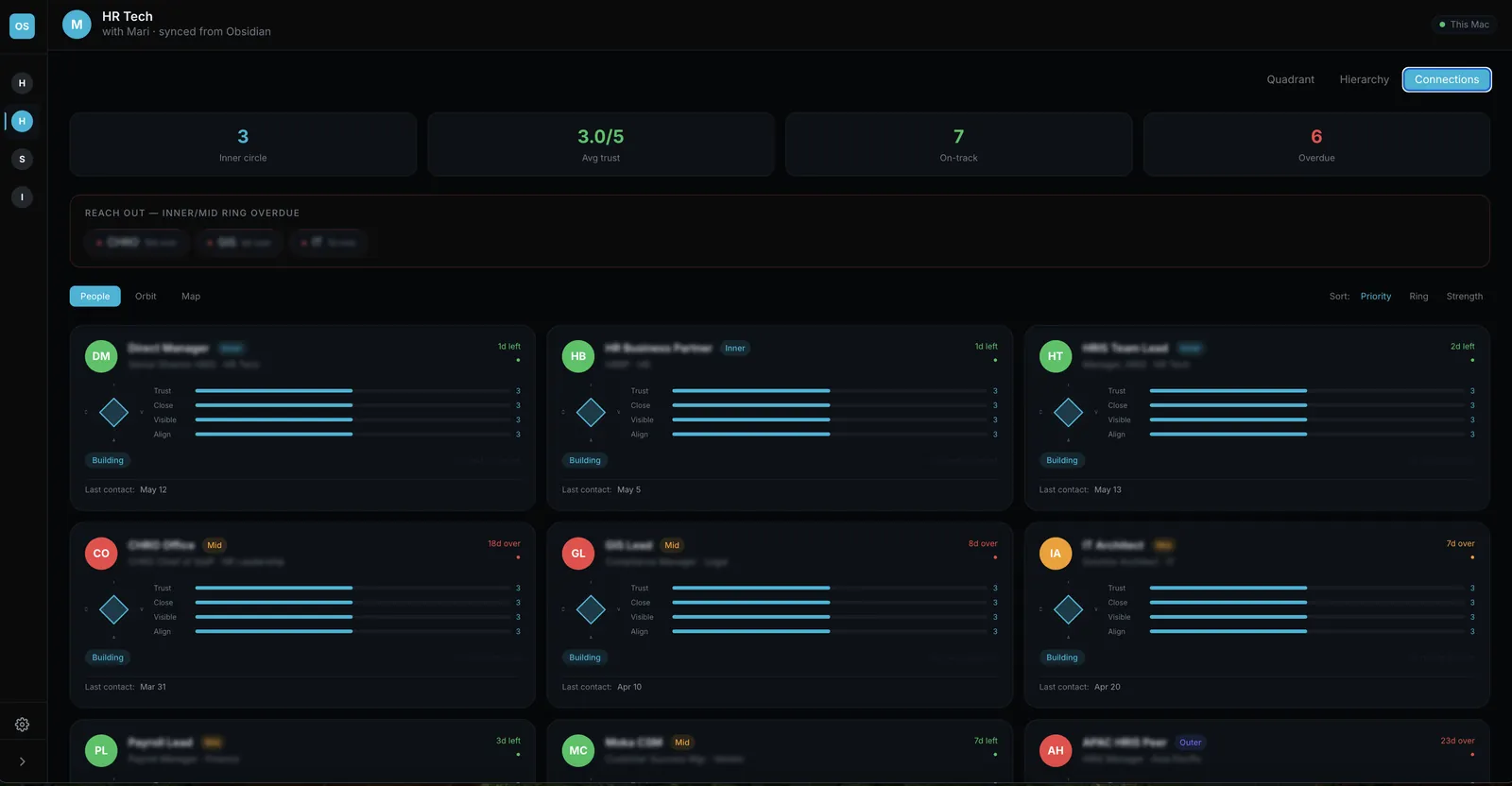Switch to the Map tab
The image size is (1512, 786).
point(191,297)
